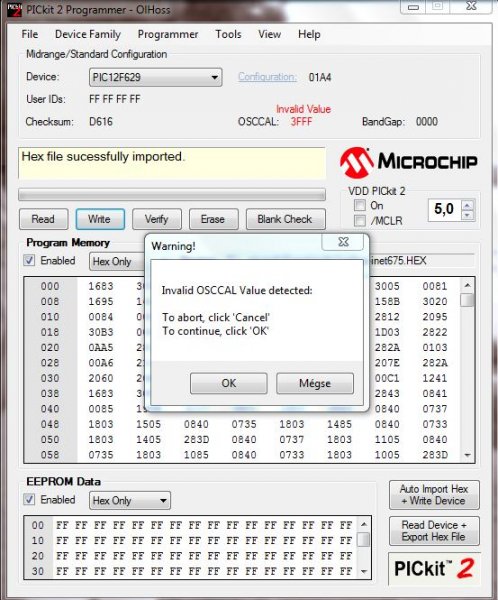The height and width of the screenshot is (600, 498).
Task: Select program memory cell 1683 at address 000
Action: coord(101,286)
